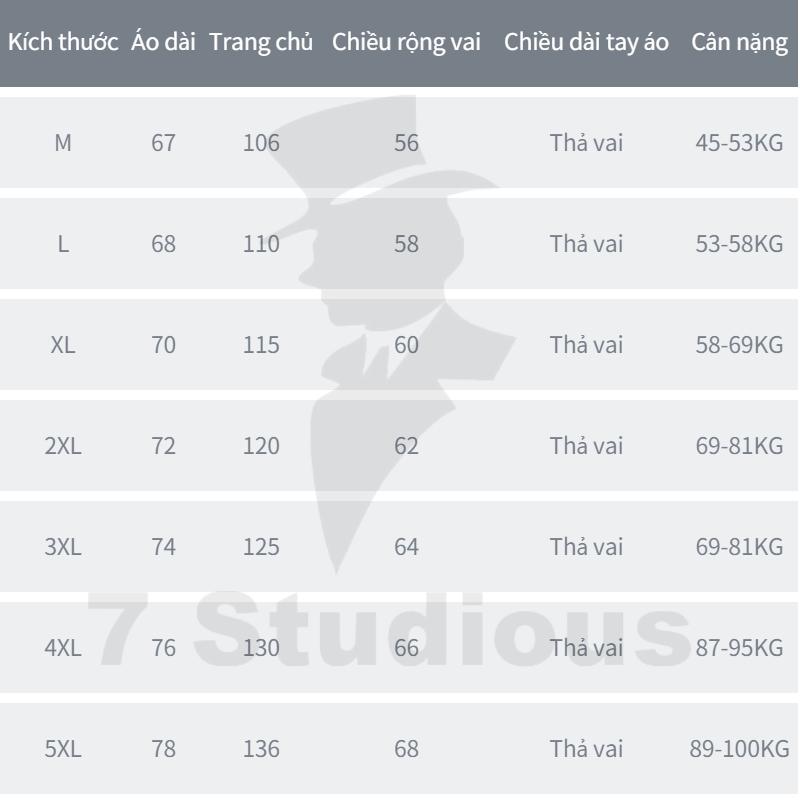
Task: Click "Thả vai" in the M row
Action: point(587,143)
